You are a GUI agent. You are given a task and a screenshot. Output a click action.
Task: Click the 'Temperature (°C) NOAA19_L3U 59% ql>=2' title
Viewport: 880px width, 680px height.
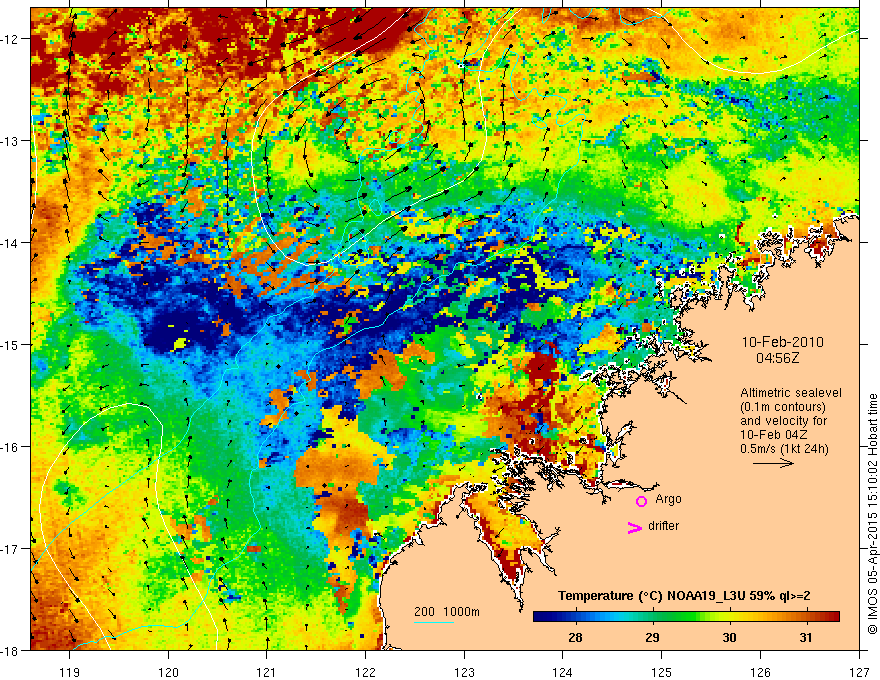(684, 596)
